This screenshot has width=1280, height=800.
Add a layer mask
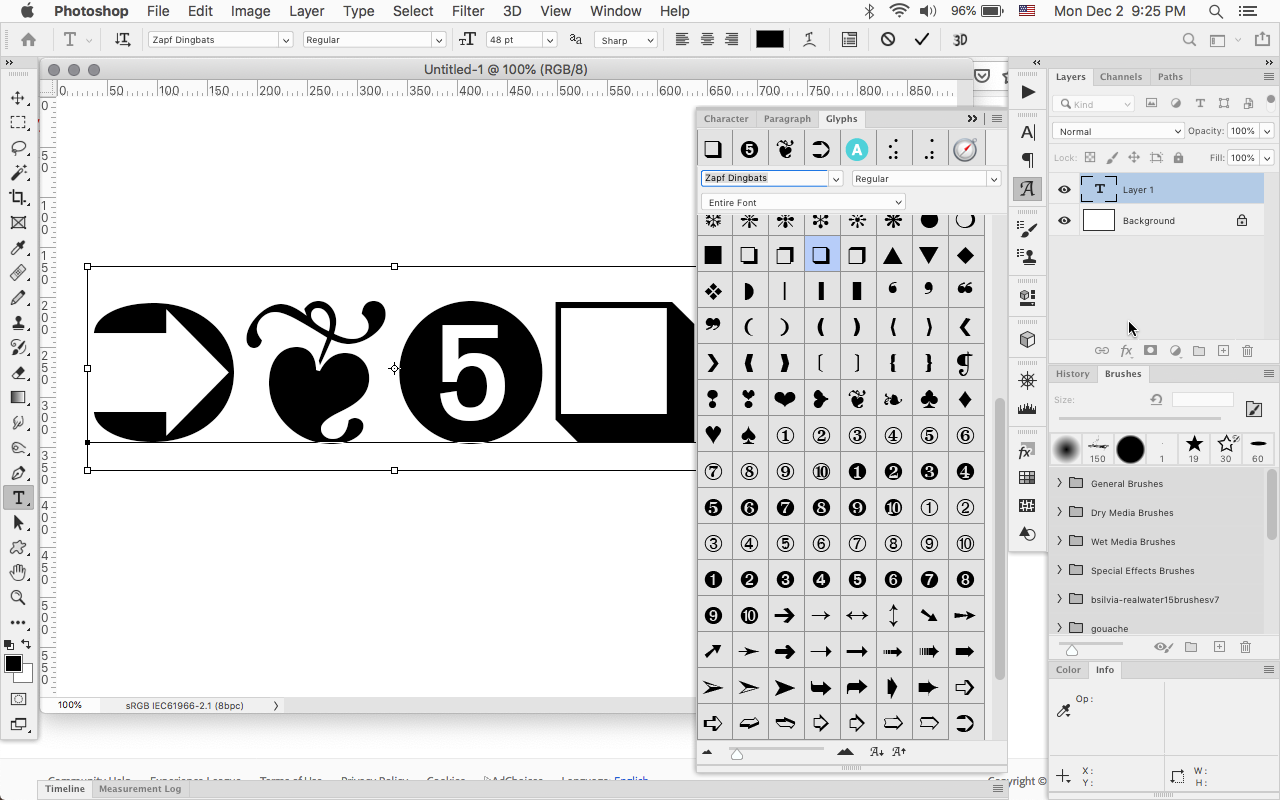pos(1150,351)
